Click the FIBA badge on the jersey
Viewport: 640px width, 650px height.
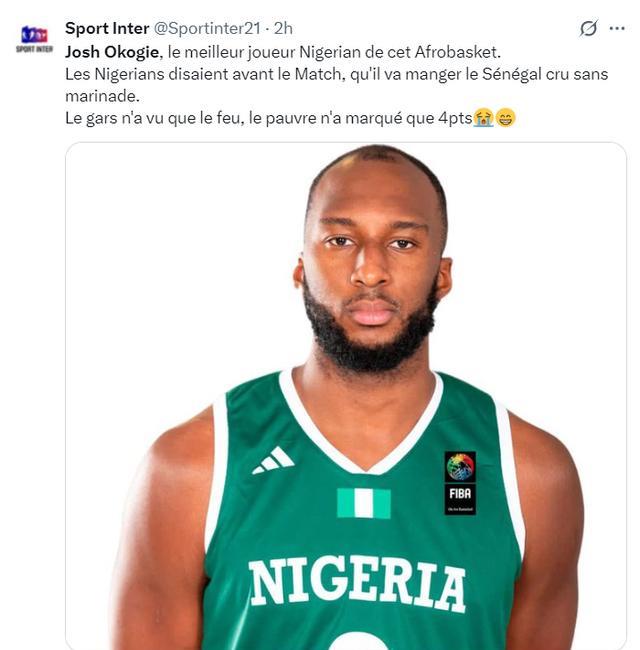coord(460,483)
